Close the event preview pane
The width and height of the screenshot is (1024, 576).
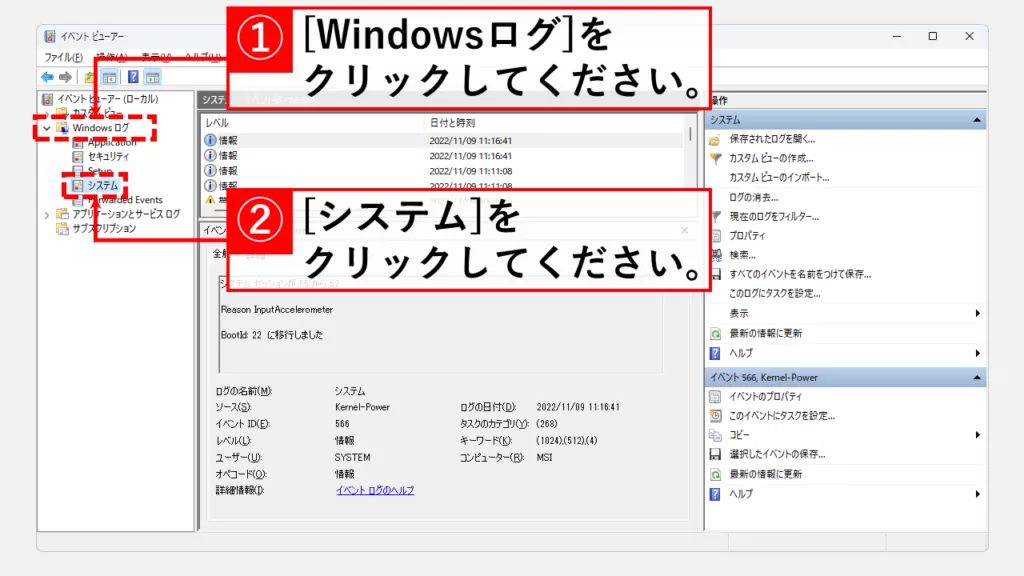click(x=684, y=230)
